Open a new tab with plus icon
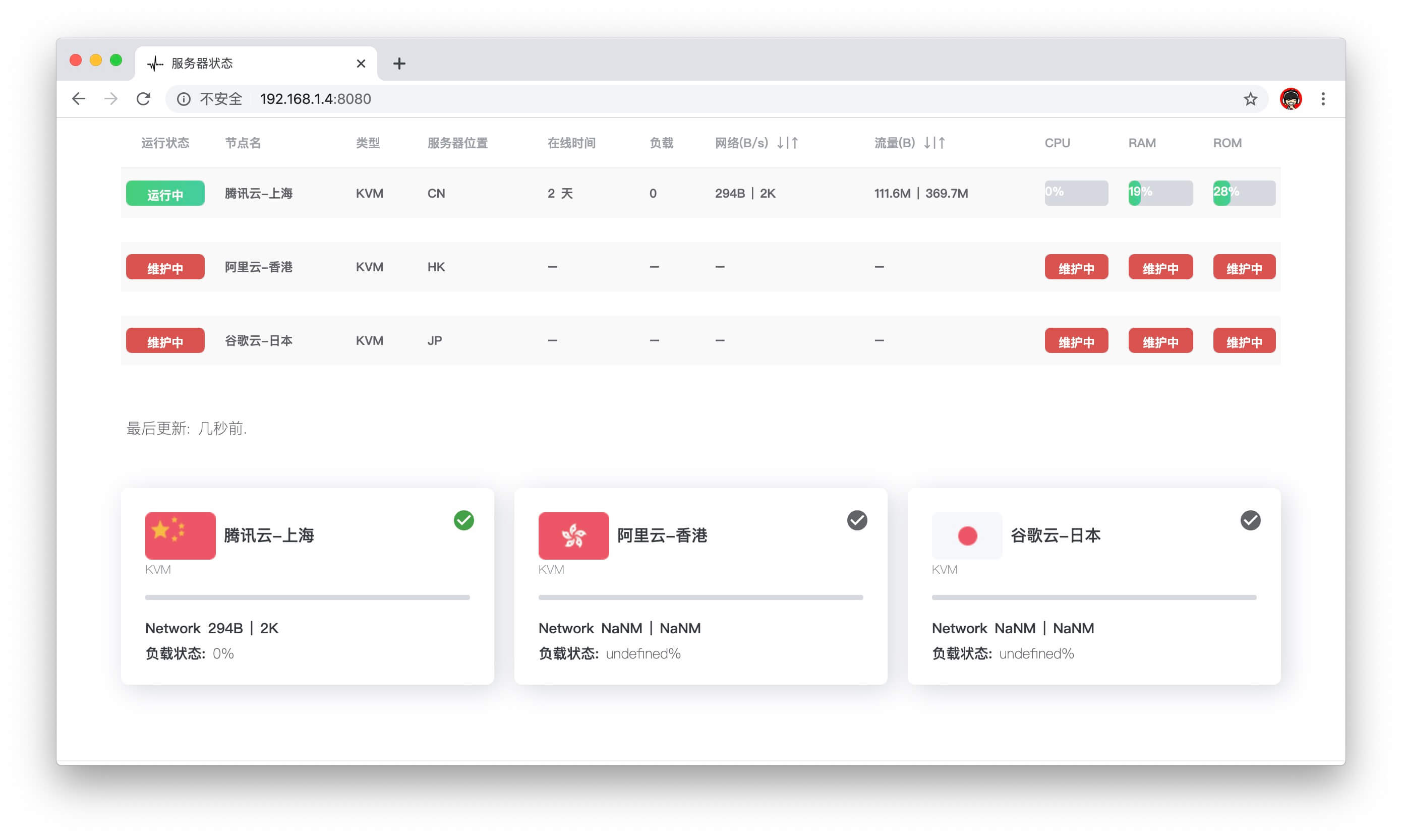 (399, 64)
